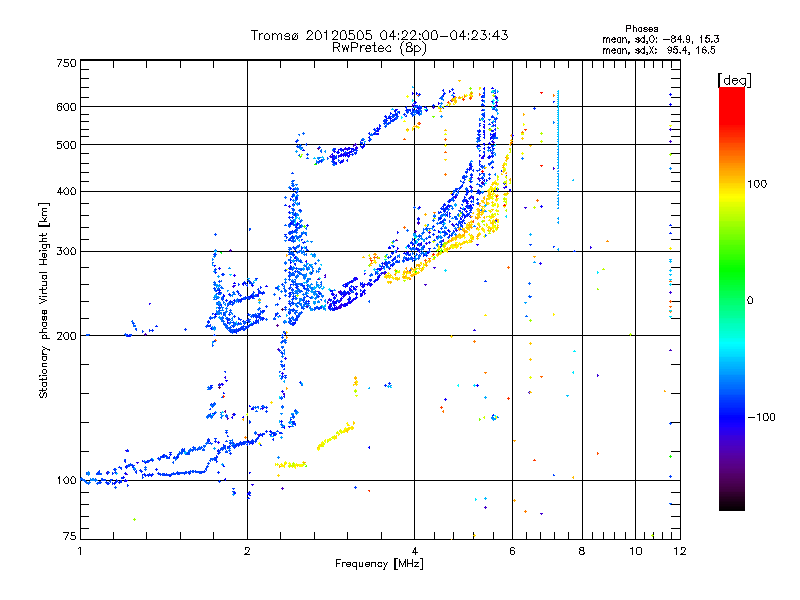Click the x-axis tick label '1'
This screenshot has width=800, height=600.
pyautogui.click(x=80, y=551)
